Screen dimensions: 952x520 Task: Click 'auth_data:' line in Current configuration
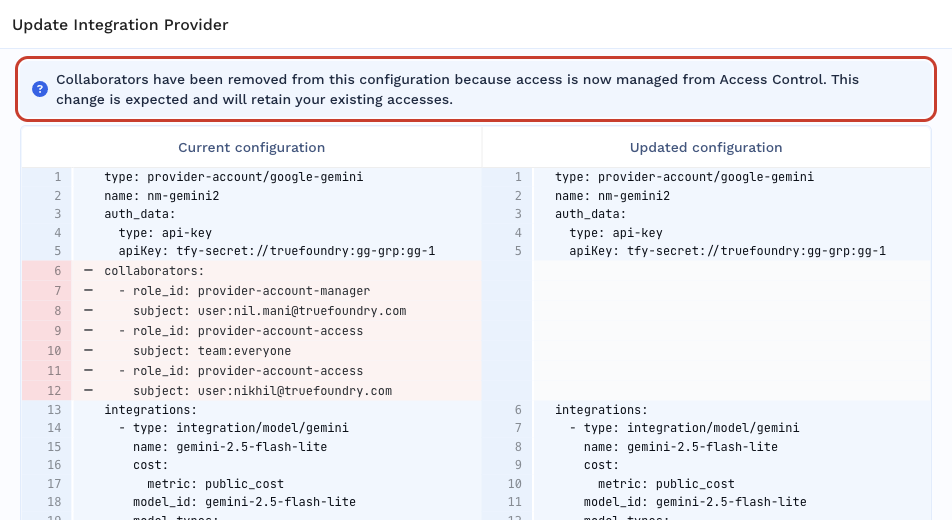[x=140, y=214]
